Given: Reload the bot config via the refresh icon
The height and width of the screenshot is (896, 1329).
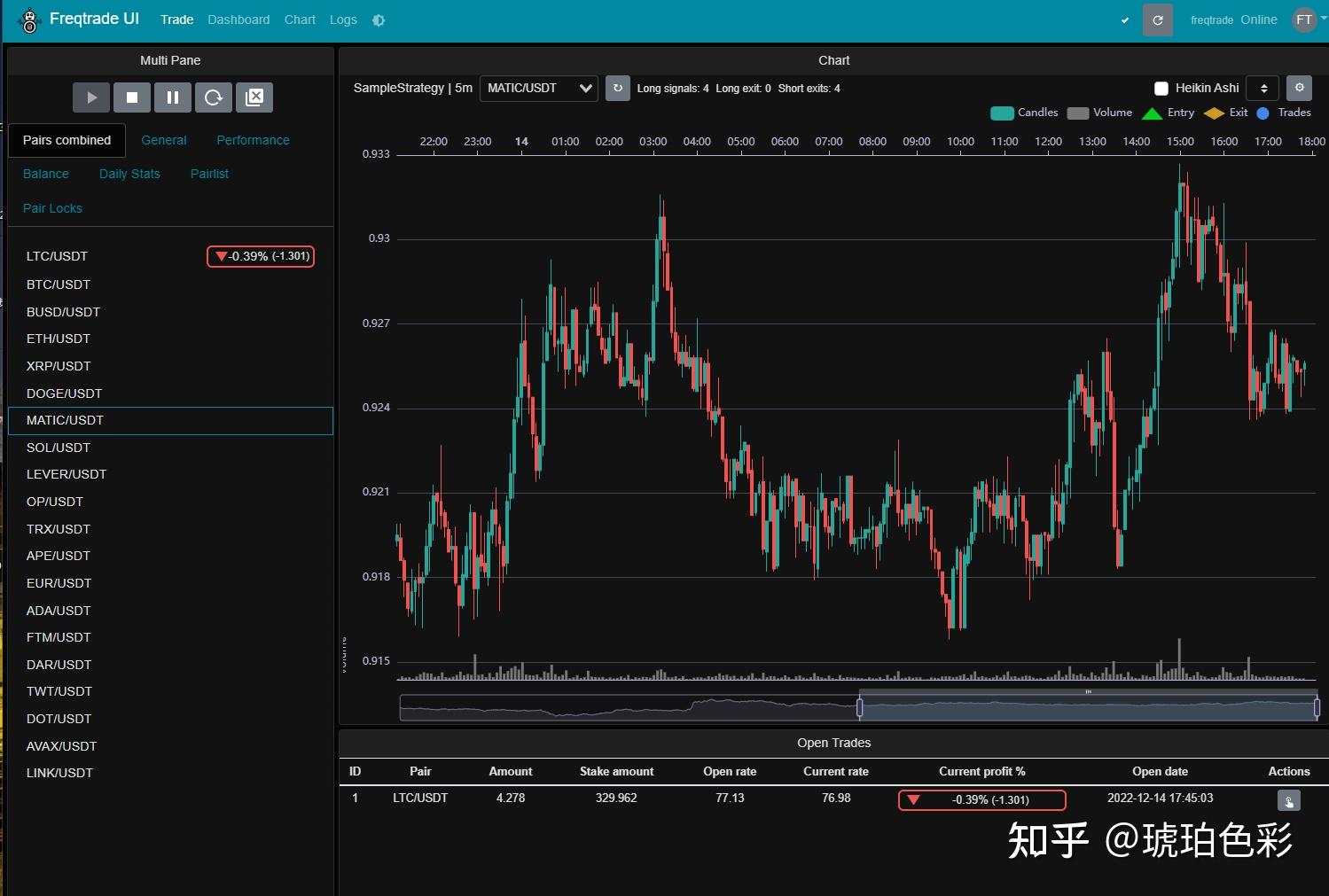Looking at the screenshot, I should point(214,97).
